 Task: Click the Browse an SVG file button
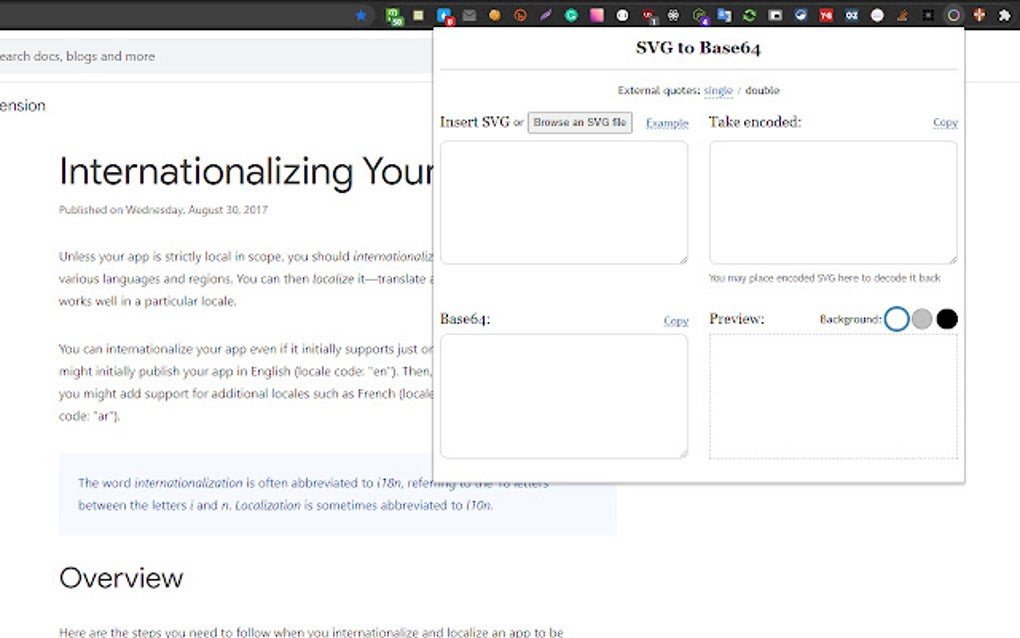click(x=580, y=122)
